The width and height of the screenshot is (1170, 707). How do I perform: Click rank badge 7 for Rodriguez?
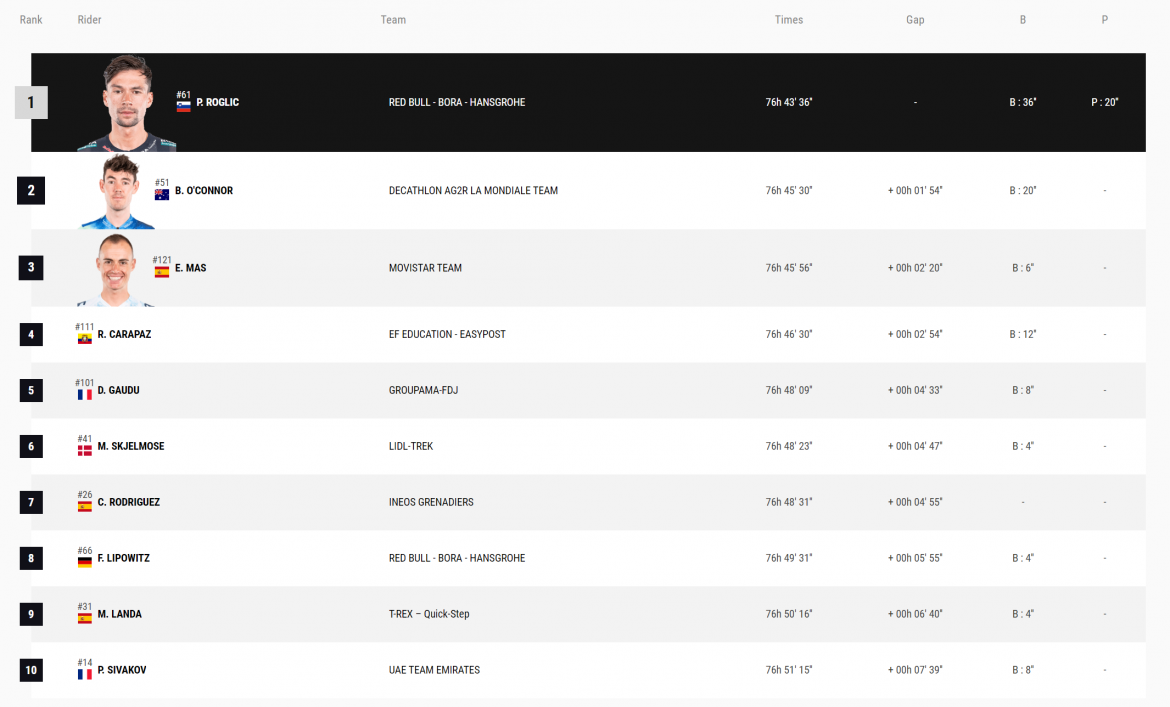[31, 502]
